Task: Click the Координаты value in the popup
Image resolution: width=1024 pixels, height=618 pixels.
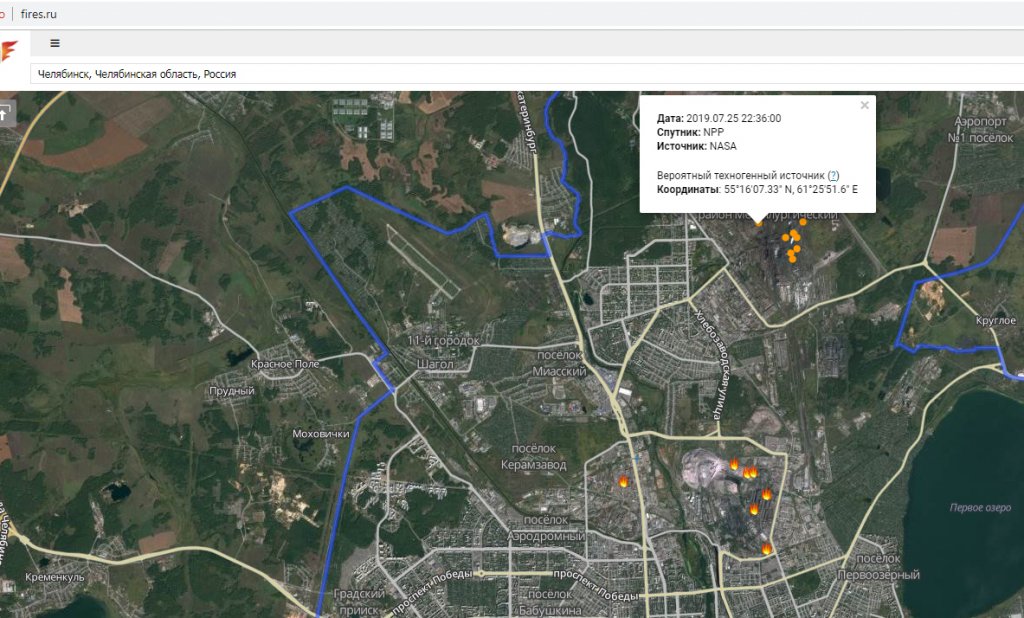Action: click(790, 189)
